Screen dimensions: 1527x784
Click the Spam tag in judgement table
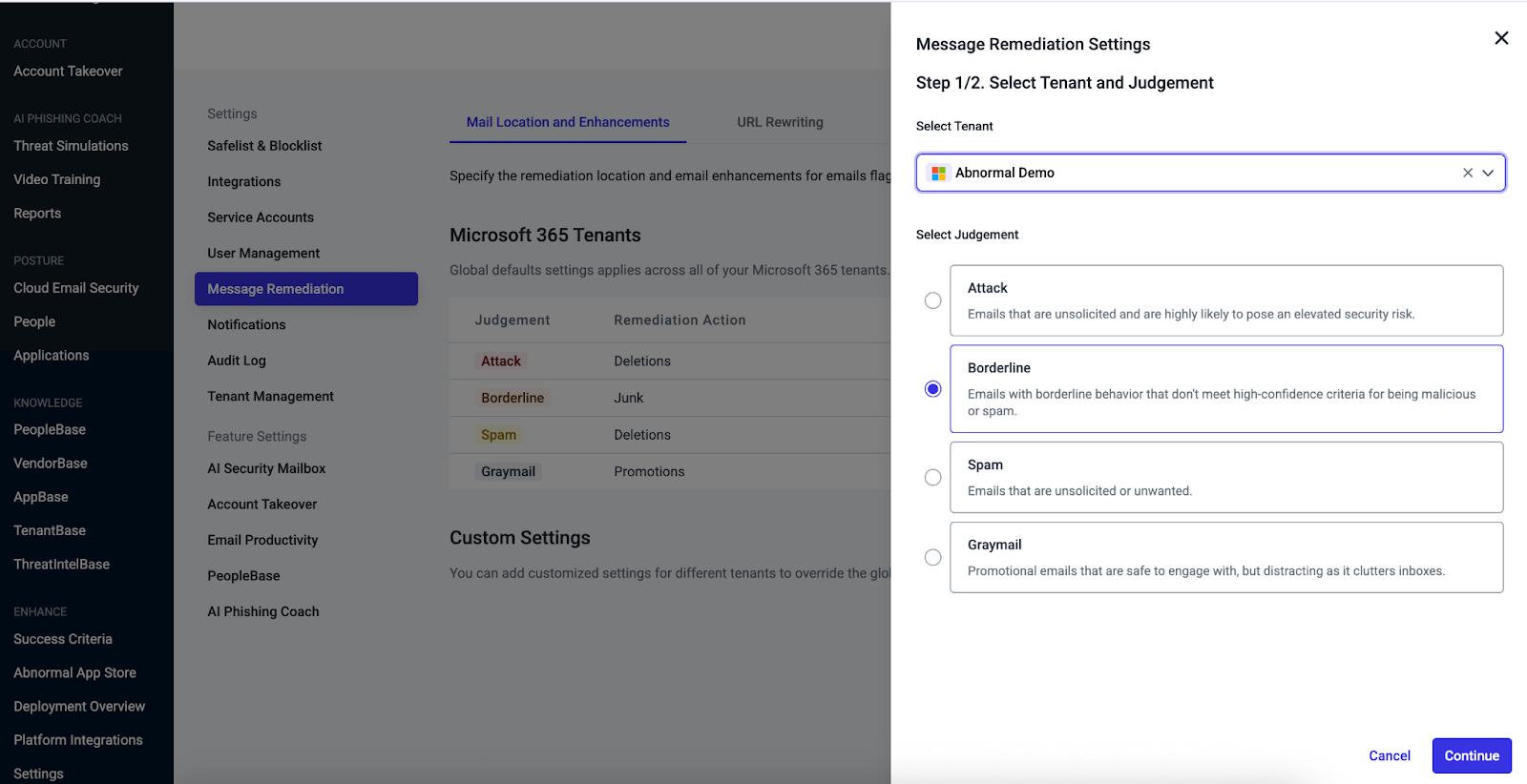498,435
